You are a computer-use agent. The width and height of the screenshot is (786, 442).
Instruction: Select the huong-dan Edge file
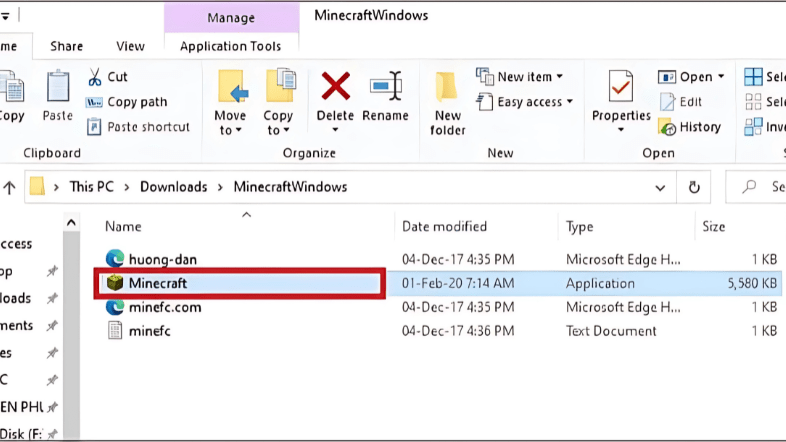click(162, 259)
